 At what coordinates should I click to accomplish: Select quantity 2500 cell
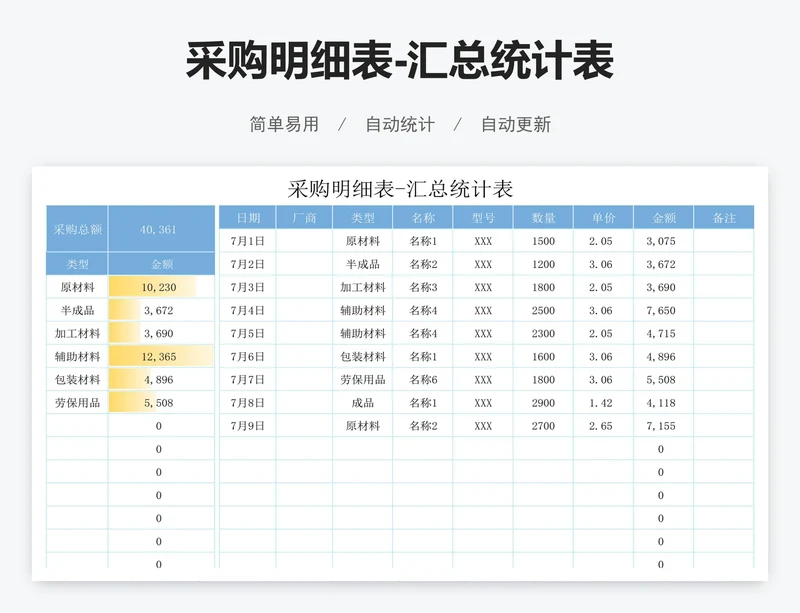tap(543, 310)
